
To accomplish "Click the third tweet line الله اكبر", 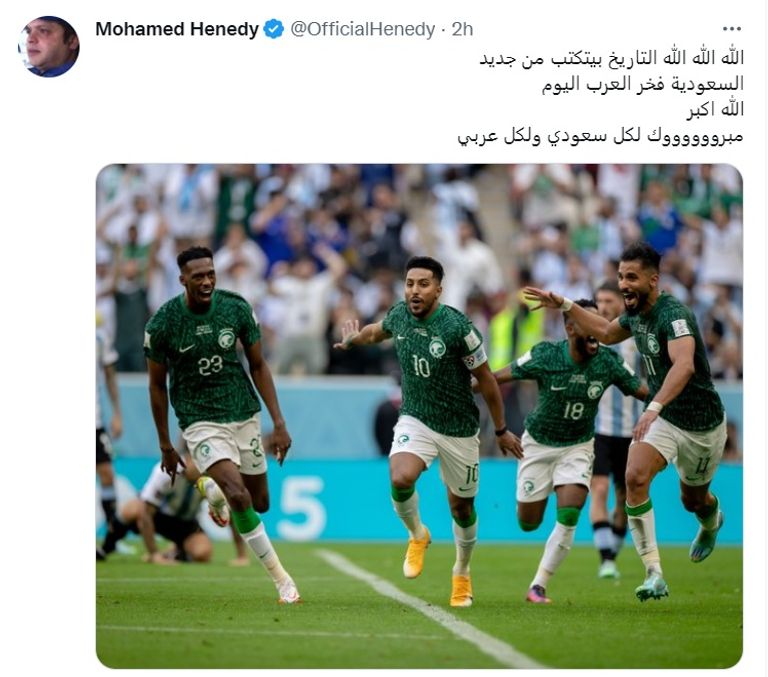I will (715, 110).
